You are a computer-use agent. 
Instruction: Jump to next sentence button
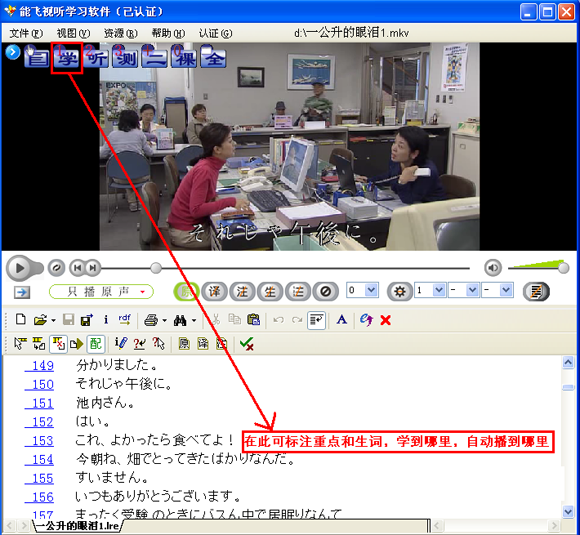pos(93,268)
